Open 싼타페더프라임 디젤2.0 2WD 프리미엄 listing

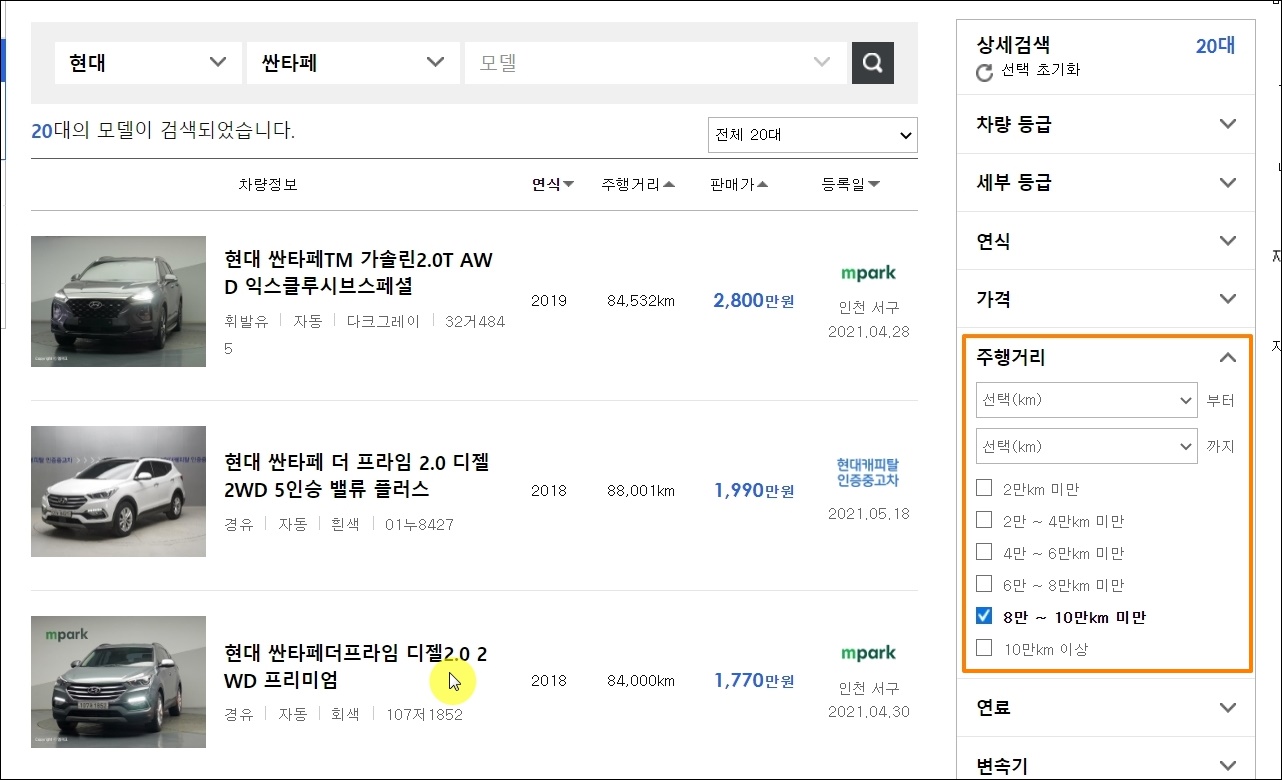pos(356,667)
